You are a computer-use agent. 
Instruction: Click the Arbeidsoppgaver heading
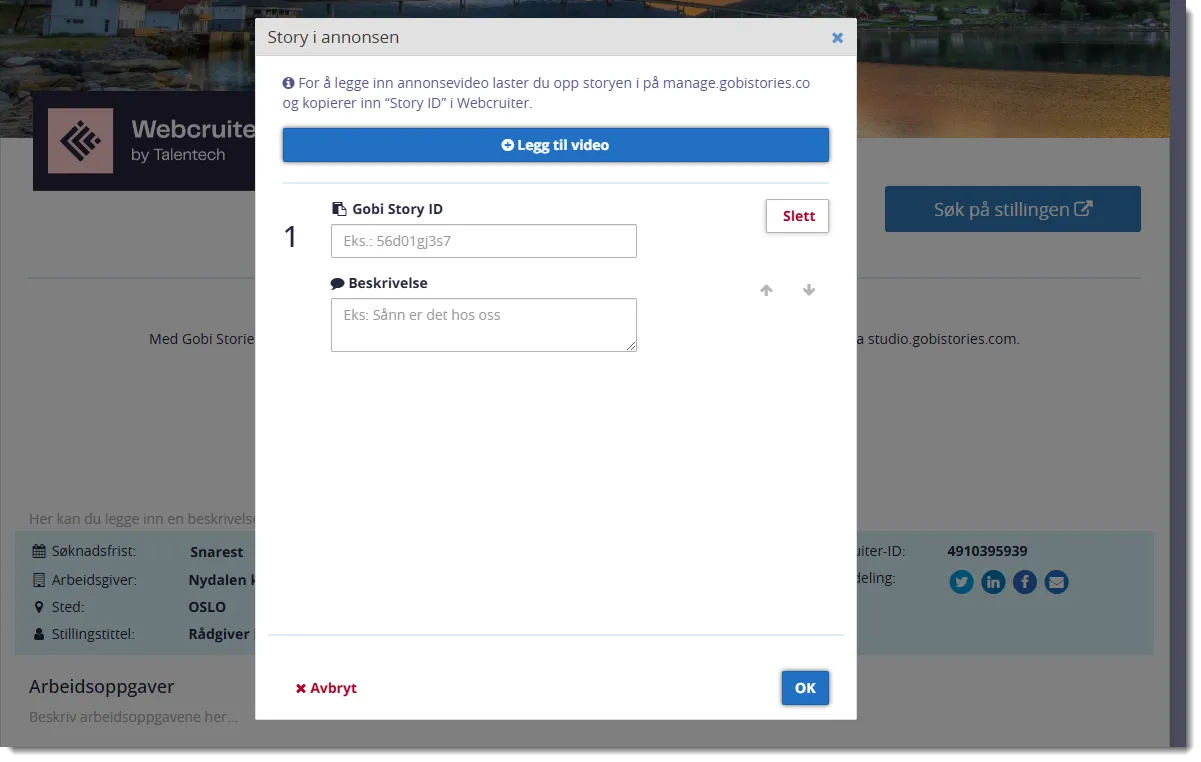[x=102, y=687]
